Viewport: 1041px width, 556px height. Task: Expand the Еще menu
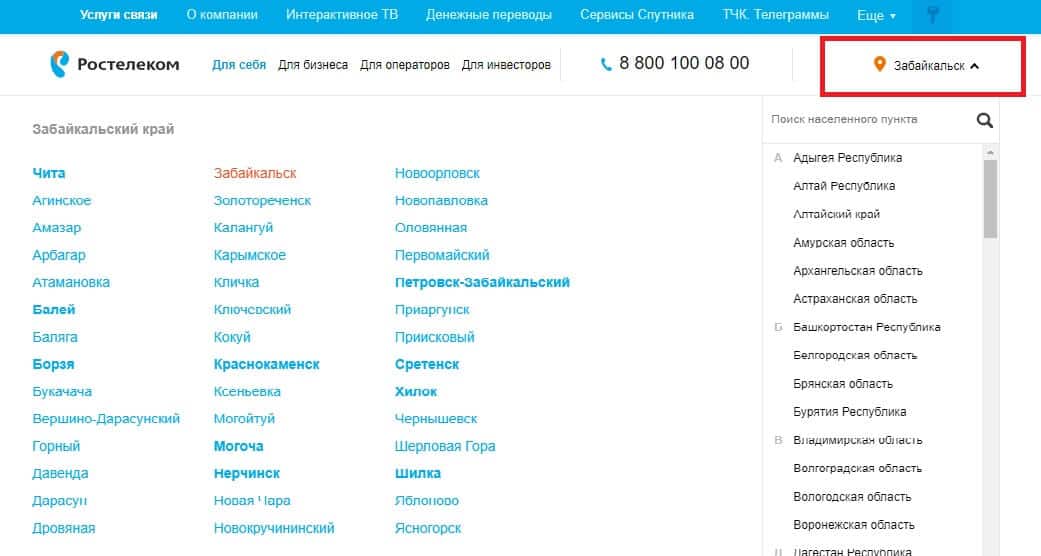[x=876, y=16]
